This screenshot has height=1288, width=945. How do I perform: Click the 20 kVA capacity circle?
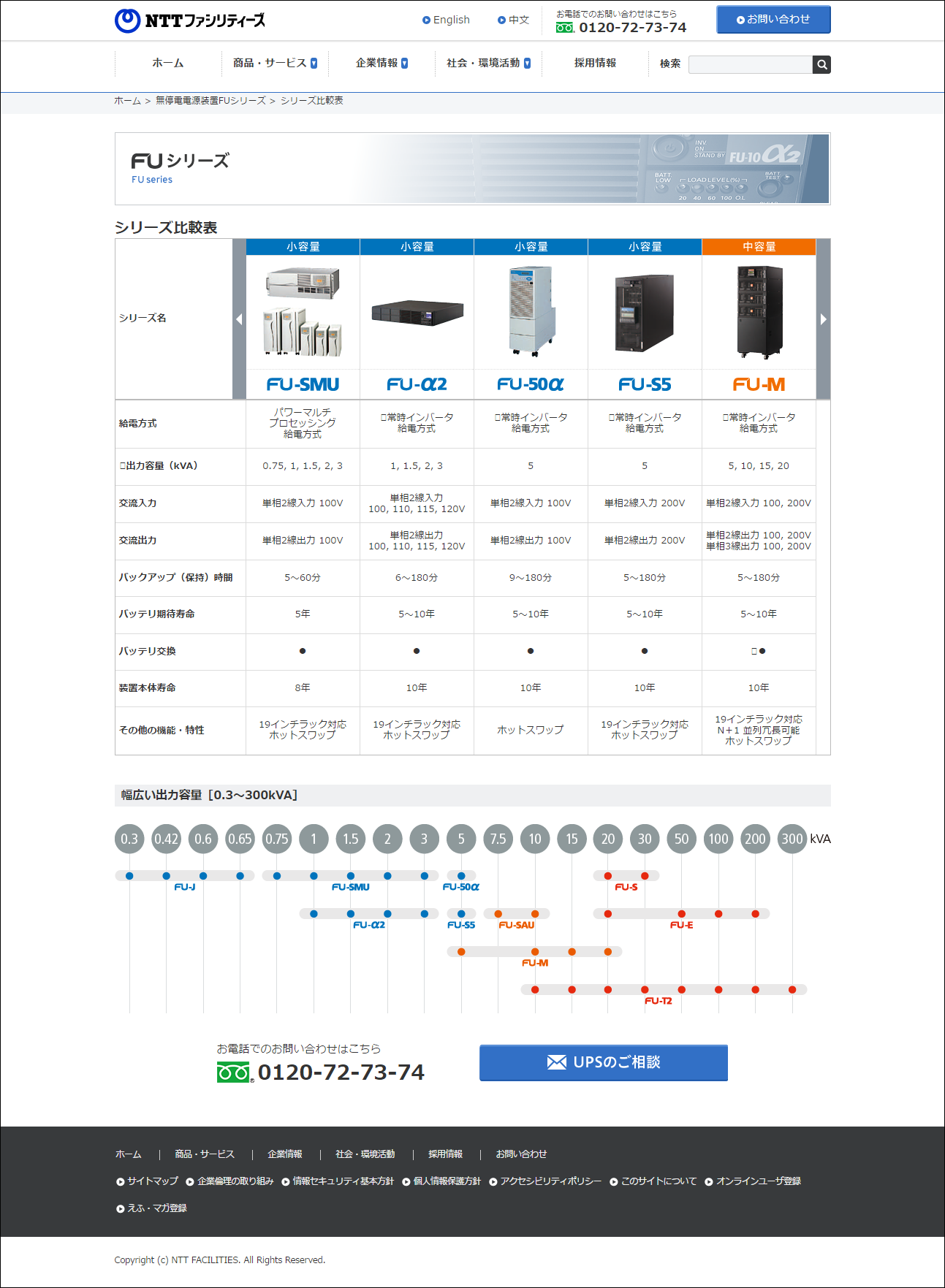(608, 839)
